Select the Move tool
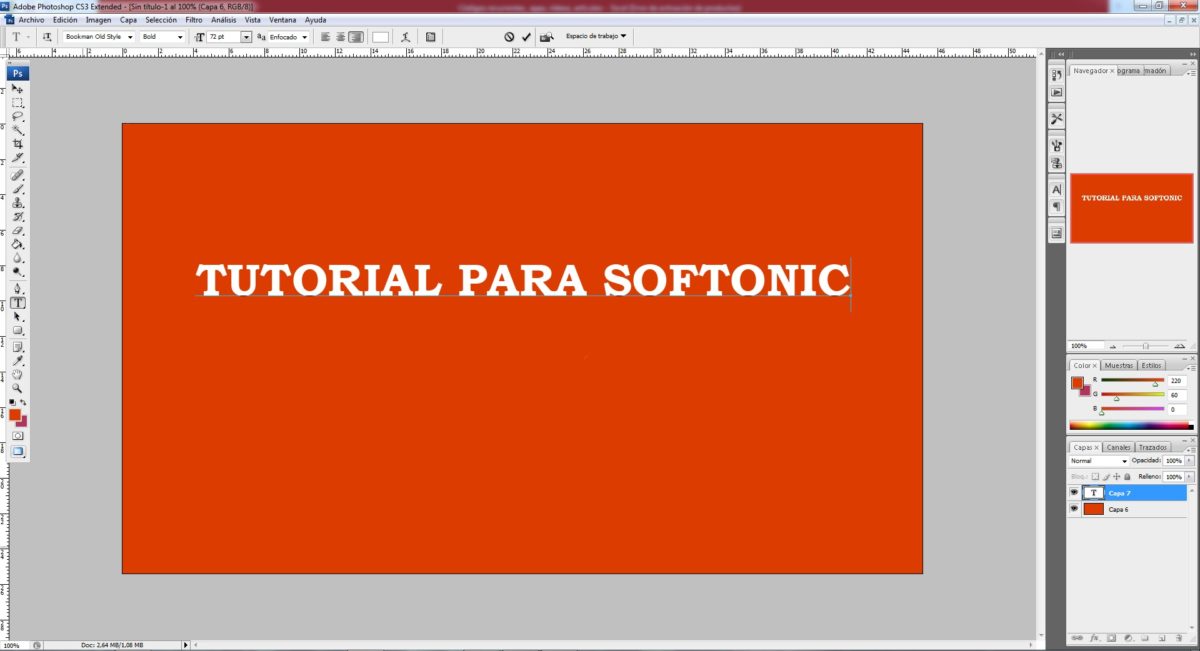Screen dimensions: 1200x651 click(17, 88)
